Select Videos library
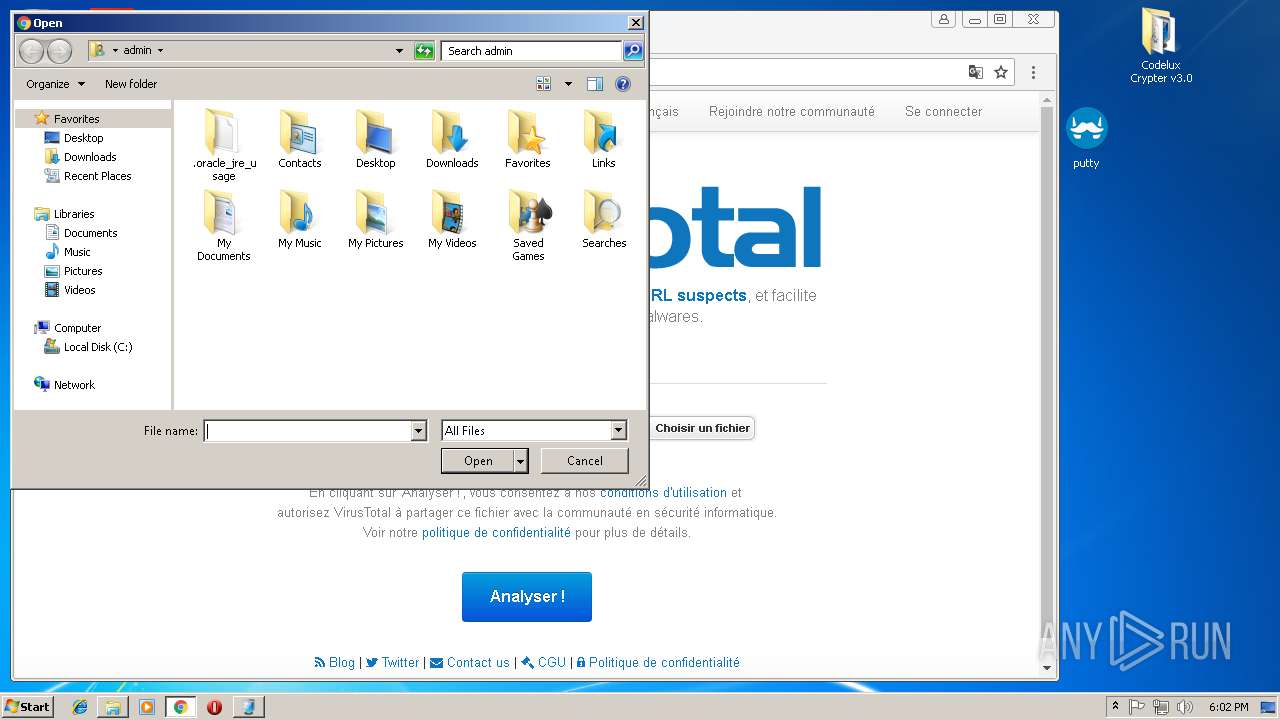Screen dimensions: 1280x720 click(x=79, y=290)
